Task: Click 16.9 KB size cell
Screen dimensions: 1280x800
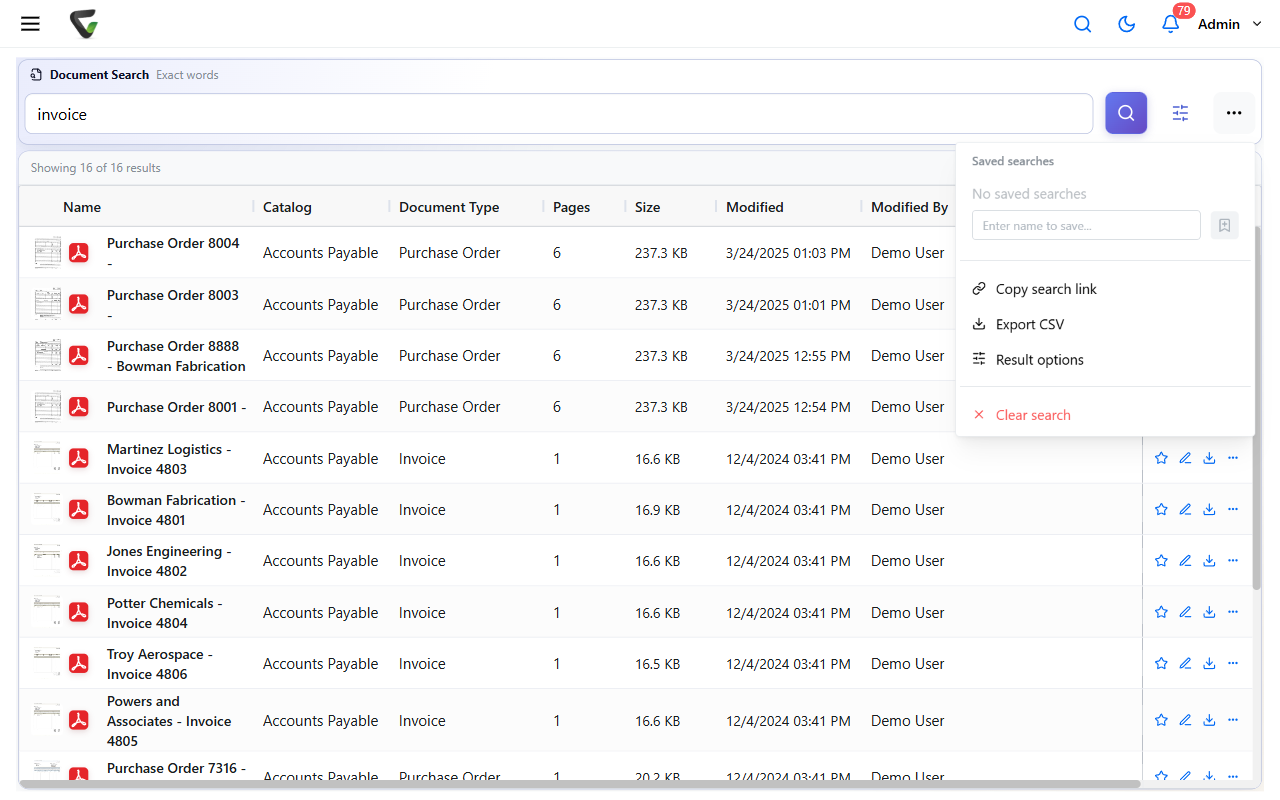Action: pyautogui.click(x=657, y=510)
